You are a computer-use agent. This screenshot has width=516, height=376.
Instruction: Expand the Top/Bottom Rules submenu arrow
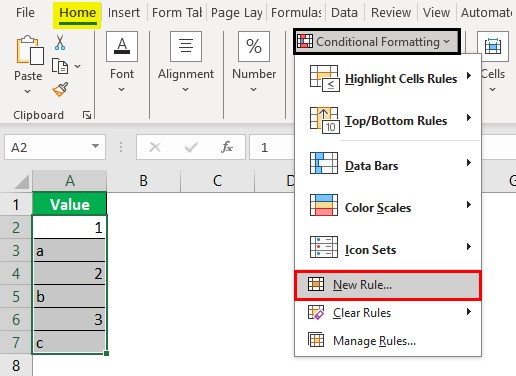[469, 117]
